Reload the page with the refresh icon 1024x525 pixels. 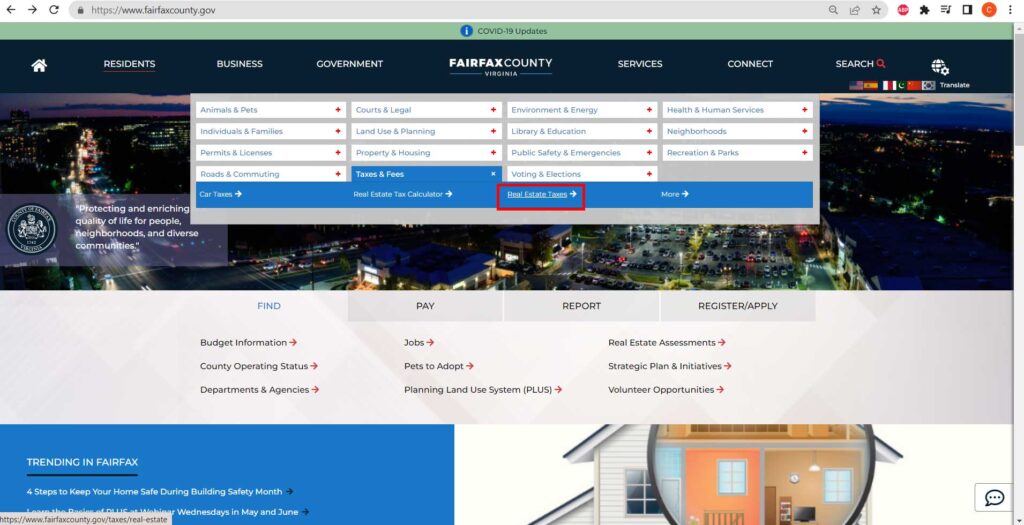[x=54, y=10]
